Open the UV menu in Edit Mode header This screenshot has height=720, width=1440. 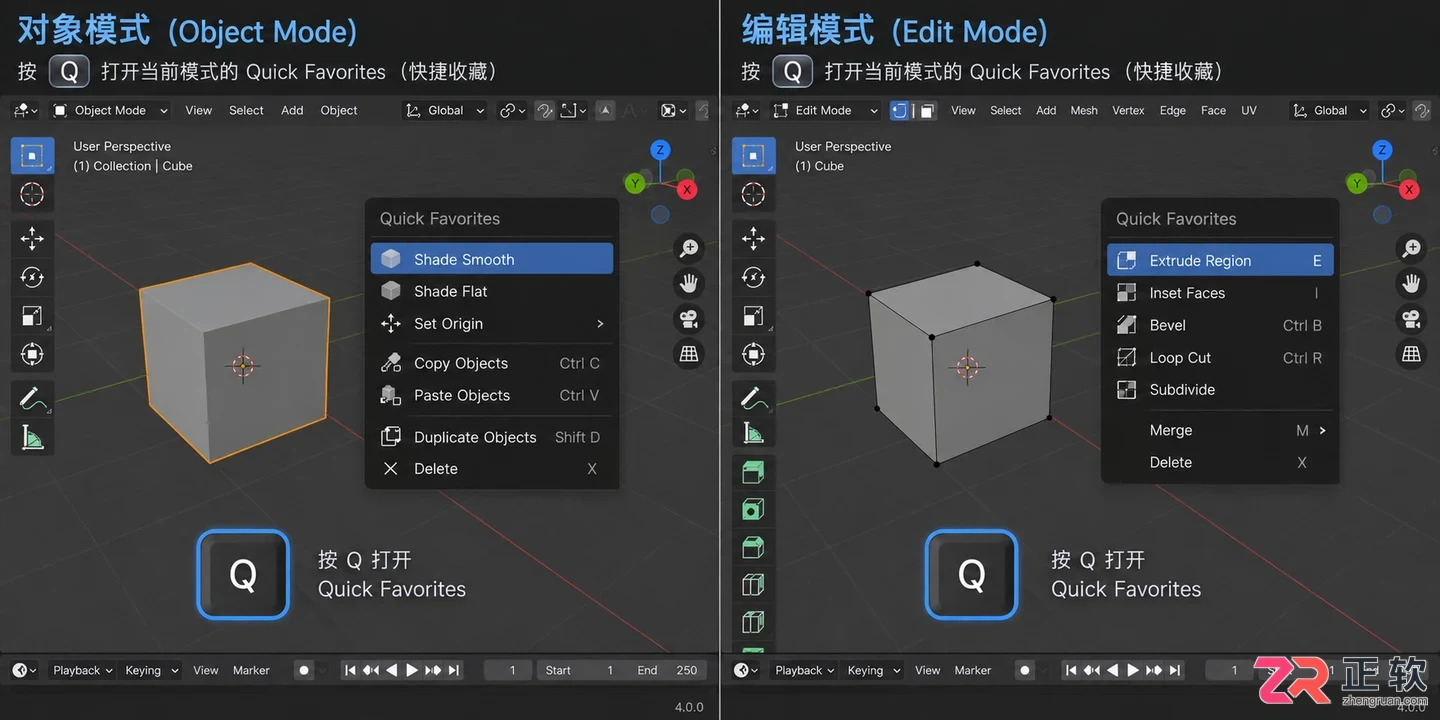1249,110
